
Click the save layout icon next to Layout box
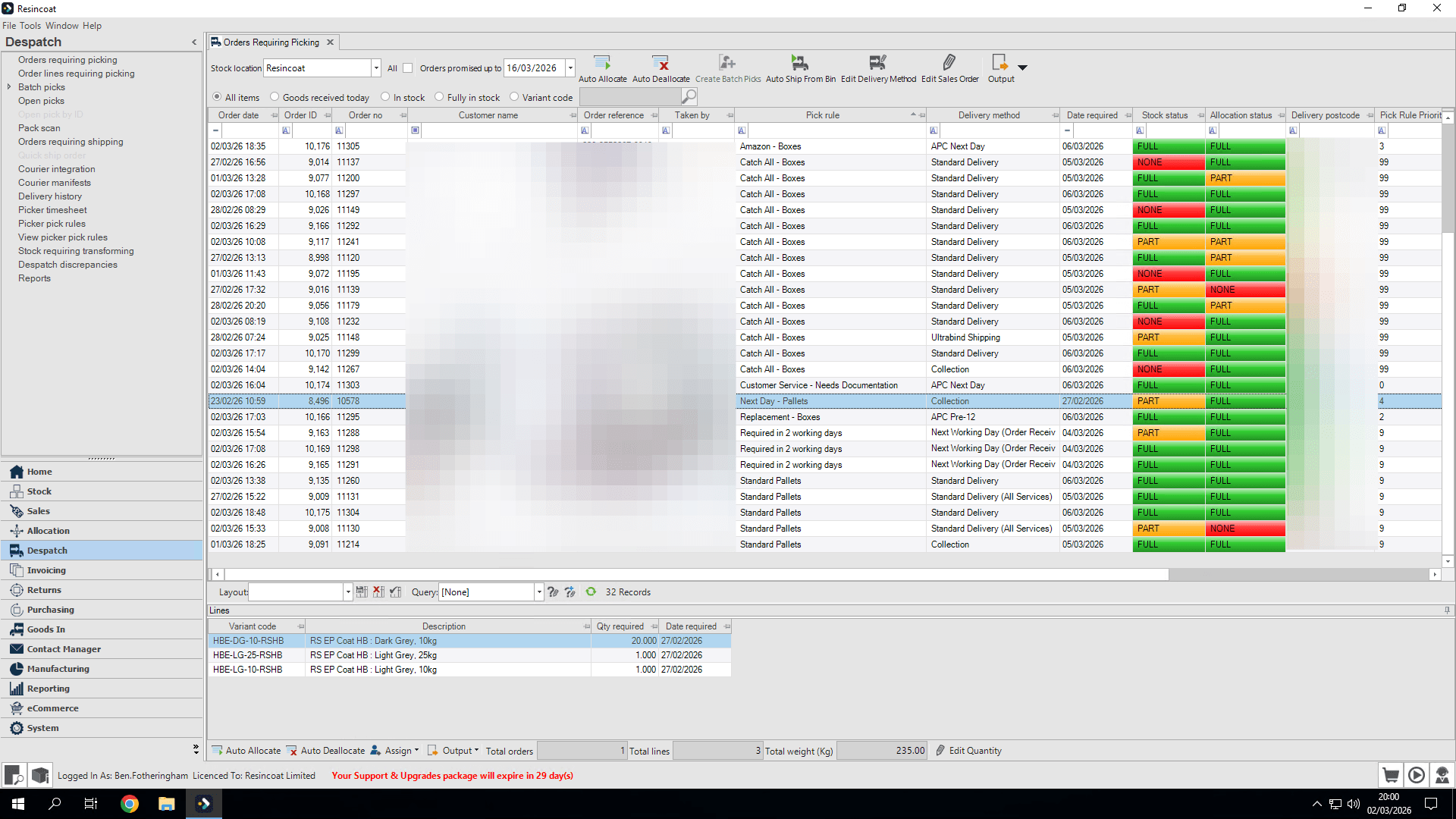click(362, 592)
